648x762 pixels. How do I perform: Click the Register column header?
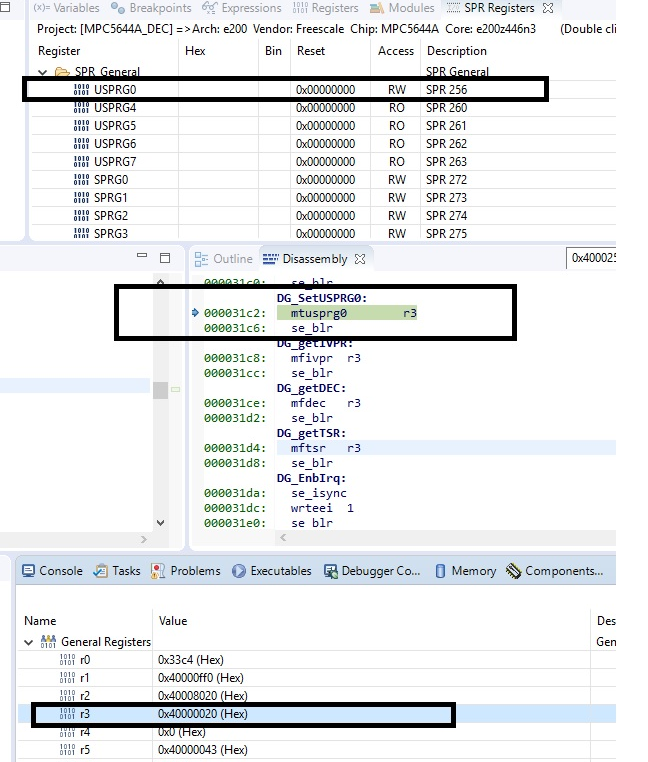(x=59, y=51)
